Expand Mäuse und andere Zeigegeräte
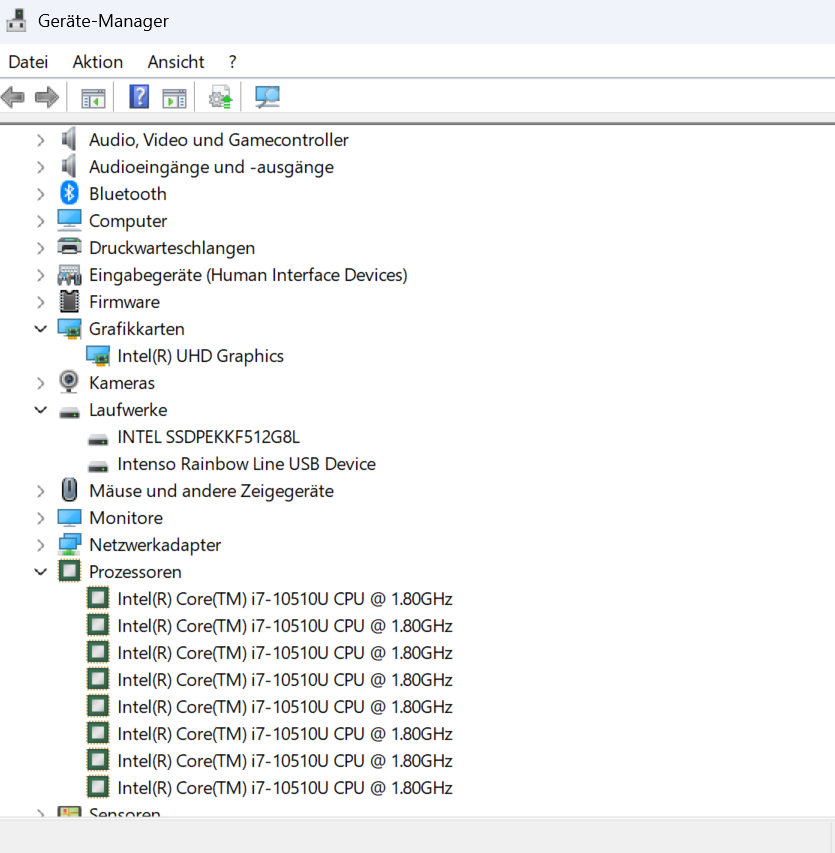835x853 pixels. (41, 491)
